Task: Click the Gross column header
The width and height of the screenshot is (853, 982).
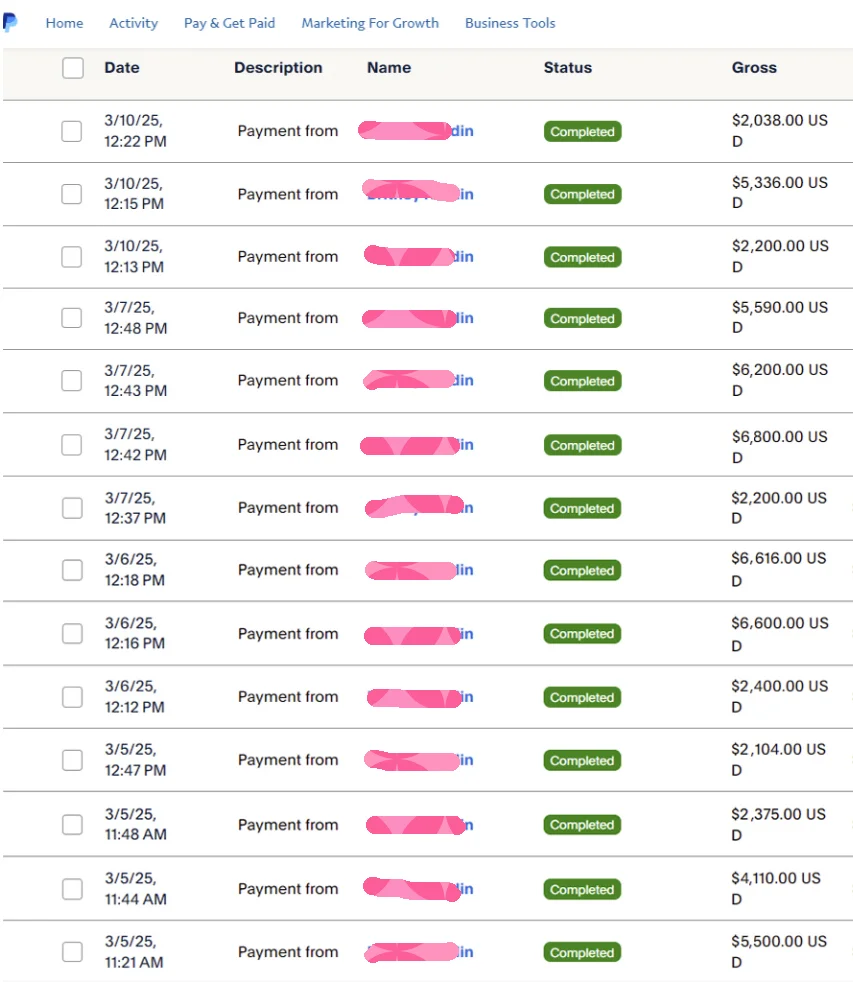Action: point(754,68)
